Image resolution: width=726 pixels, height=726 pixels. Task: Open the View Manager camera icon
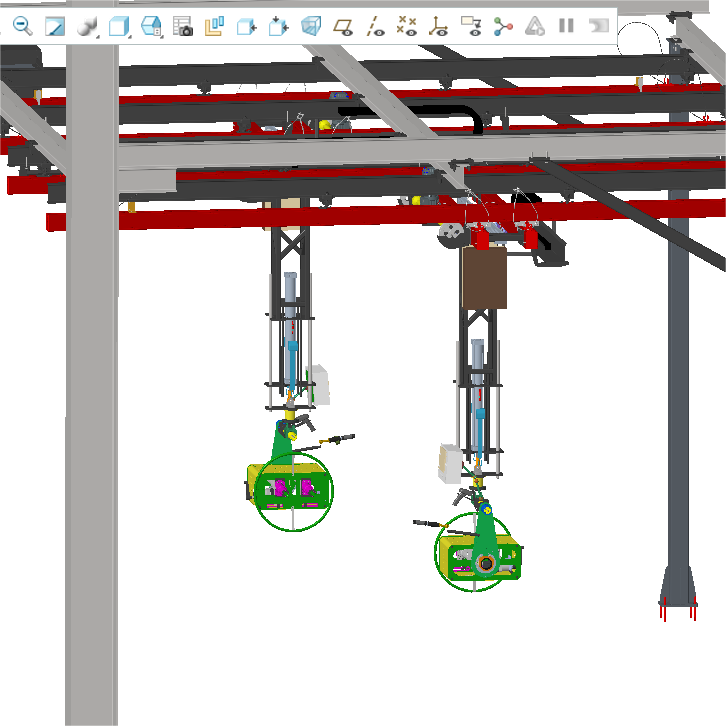pyautogui.click(x=183, y=27)
